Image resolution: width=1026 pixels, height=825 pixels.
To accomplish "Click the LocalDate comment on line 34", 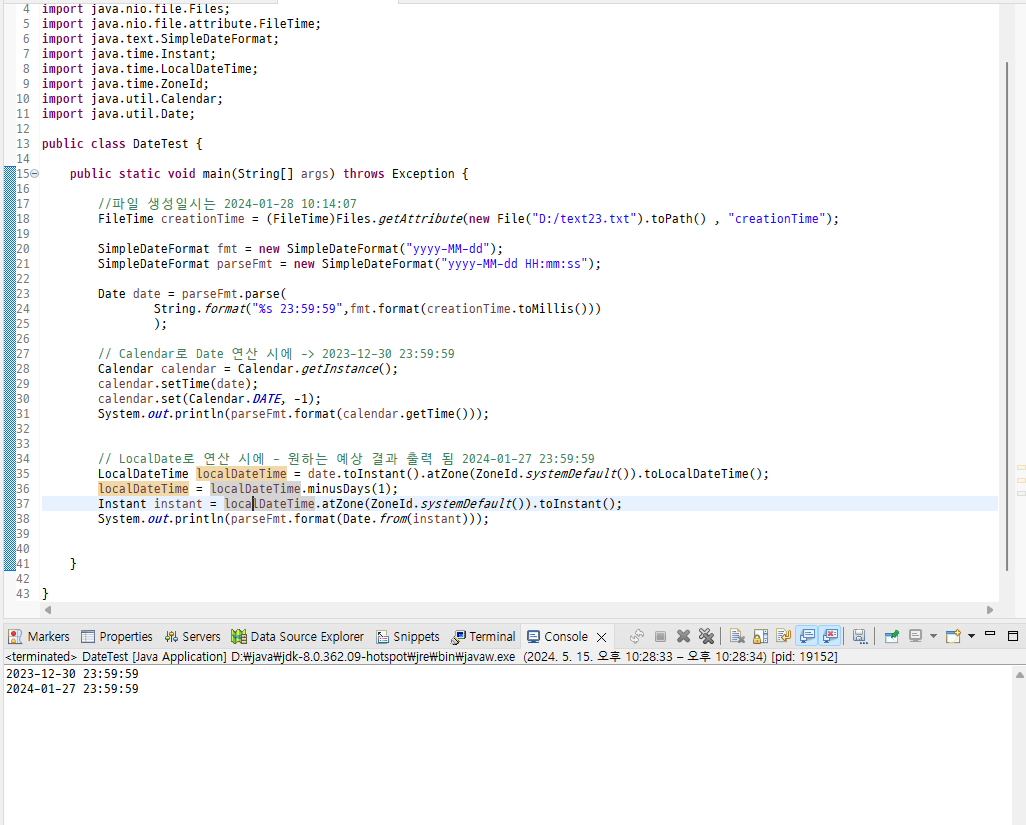I will (346, 459).
